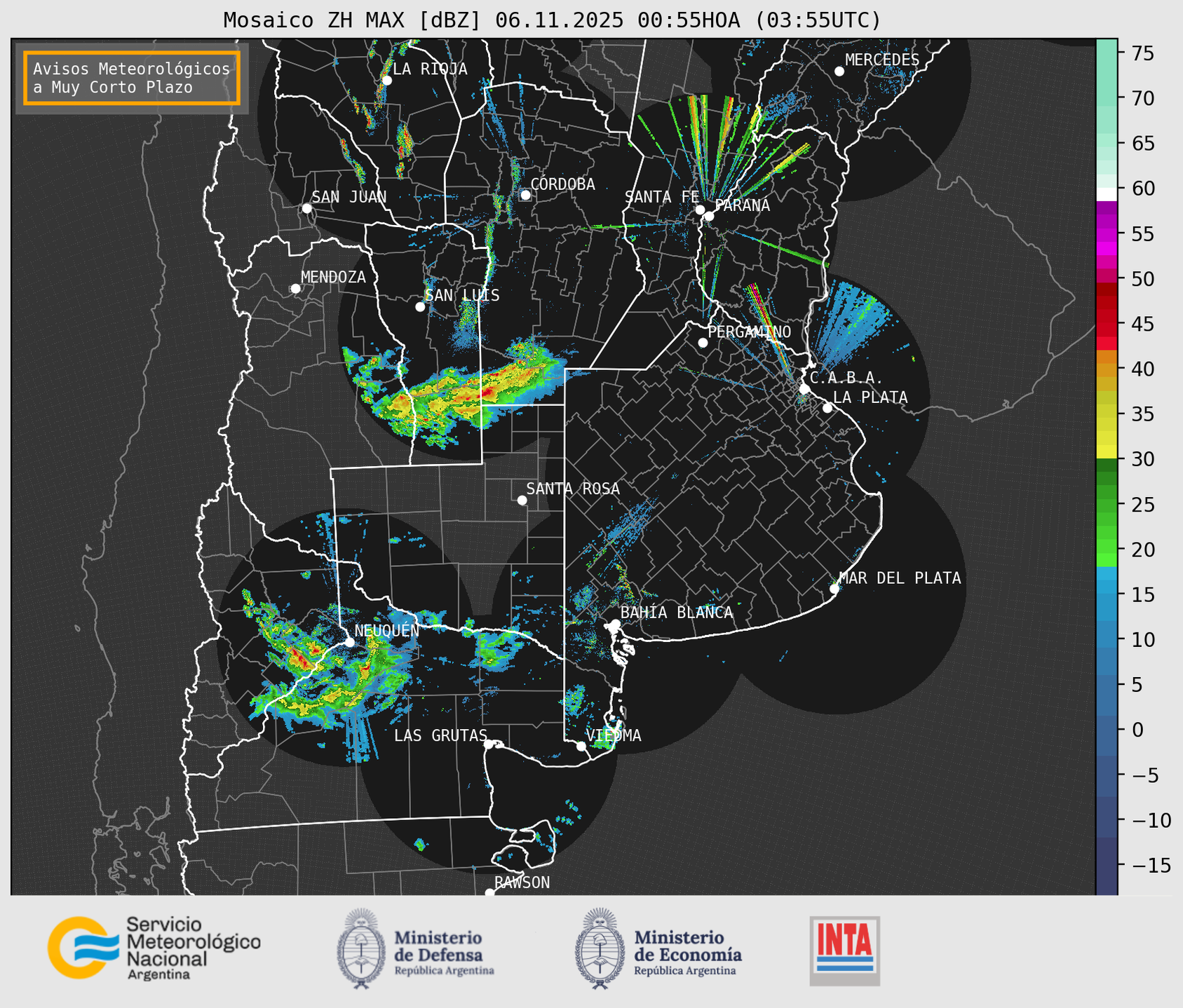
Task: Click the Mendoza city marker dot
Action: click(295, 289)
